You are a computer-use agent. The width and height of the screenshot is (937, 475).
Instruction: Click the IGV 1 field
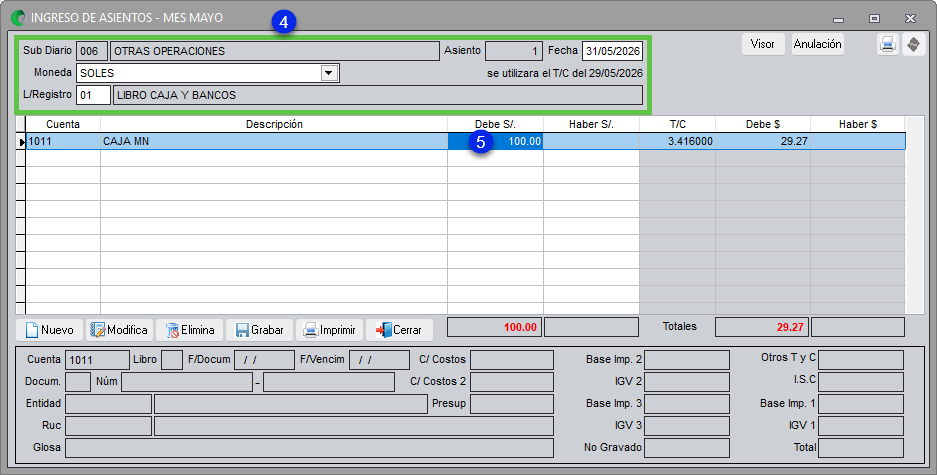(x=861, y=426)
